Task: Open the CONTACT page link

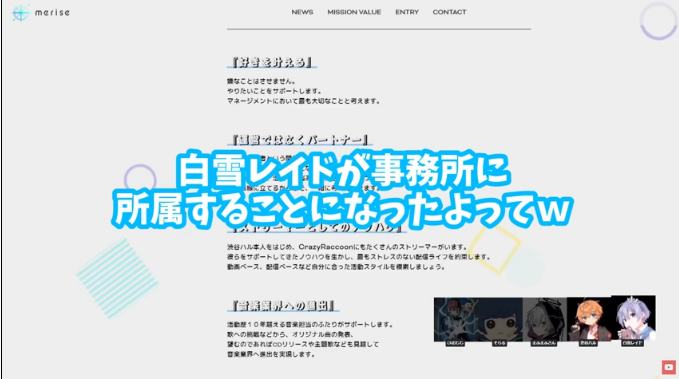Action: pyautogui.click(x=449, y=12)
